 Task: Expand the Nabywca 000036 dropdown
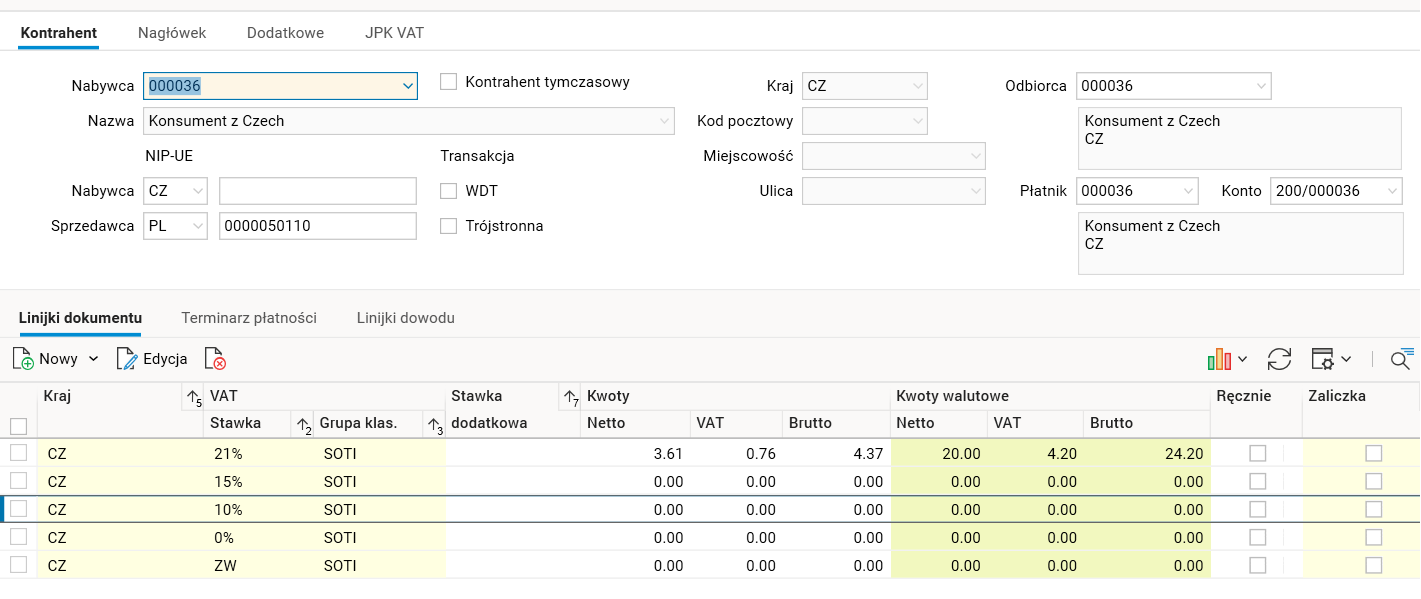coord(408,87)
